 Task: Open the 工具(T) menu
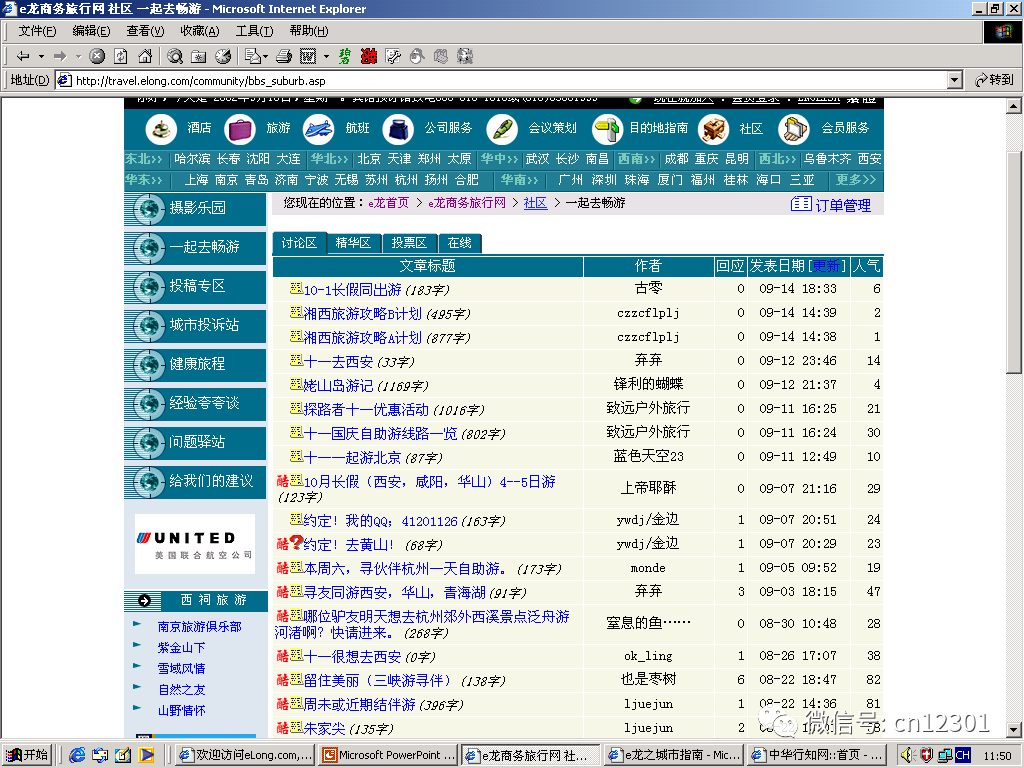pyautogui.click(x=255, y=31)
